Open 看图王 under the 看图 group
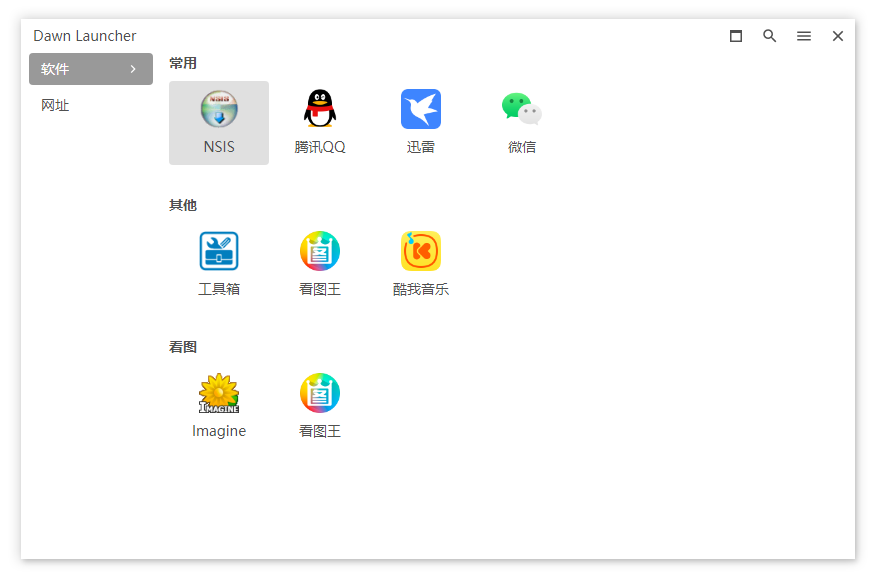This screenshot has height=579, width=874. pyautogui.click(x=320, y=394)
